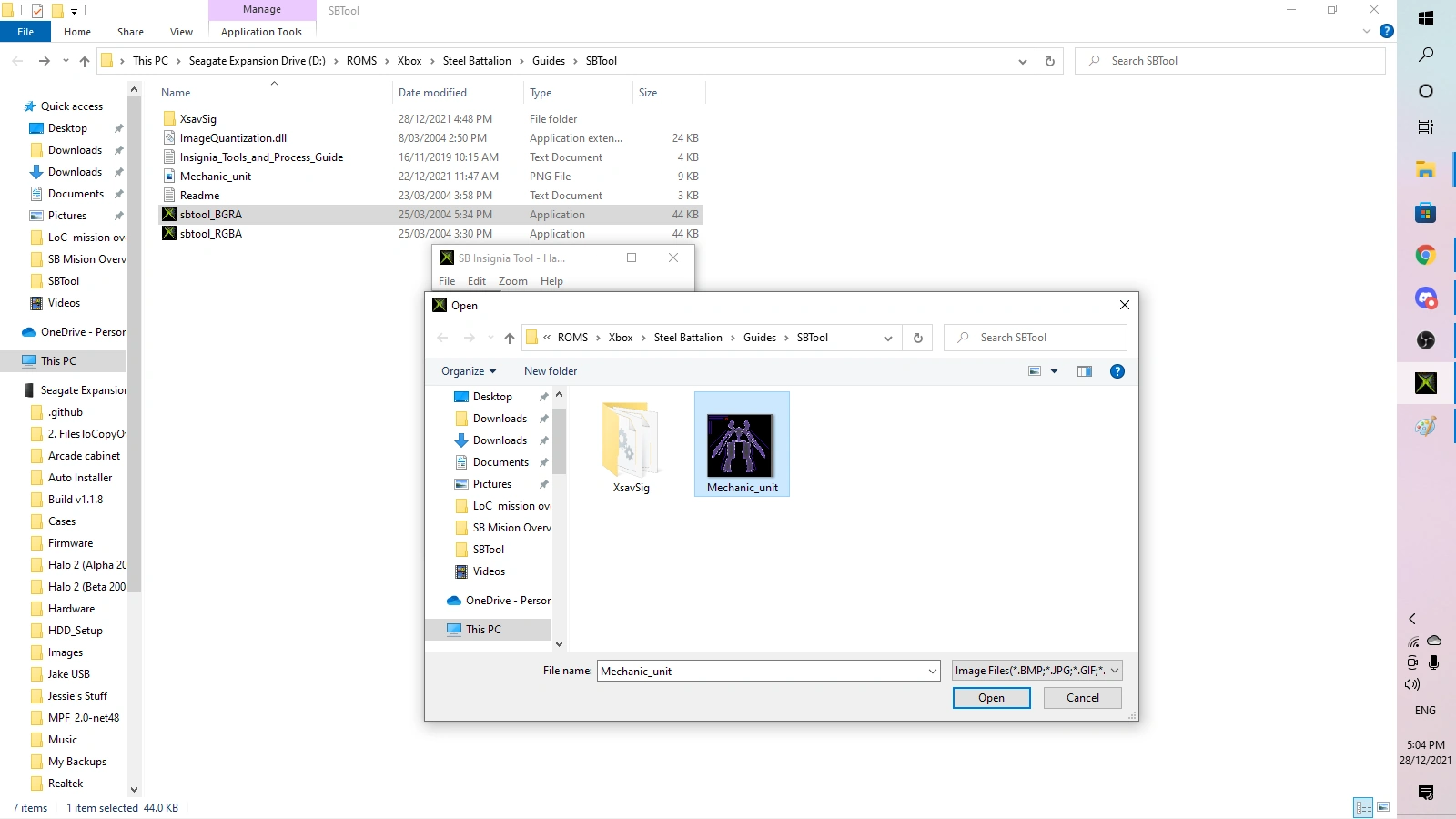The width and height of the screenshot is (1456, 819).
Task: Open the notification center icon
Action: point(1426,793)
